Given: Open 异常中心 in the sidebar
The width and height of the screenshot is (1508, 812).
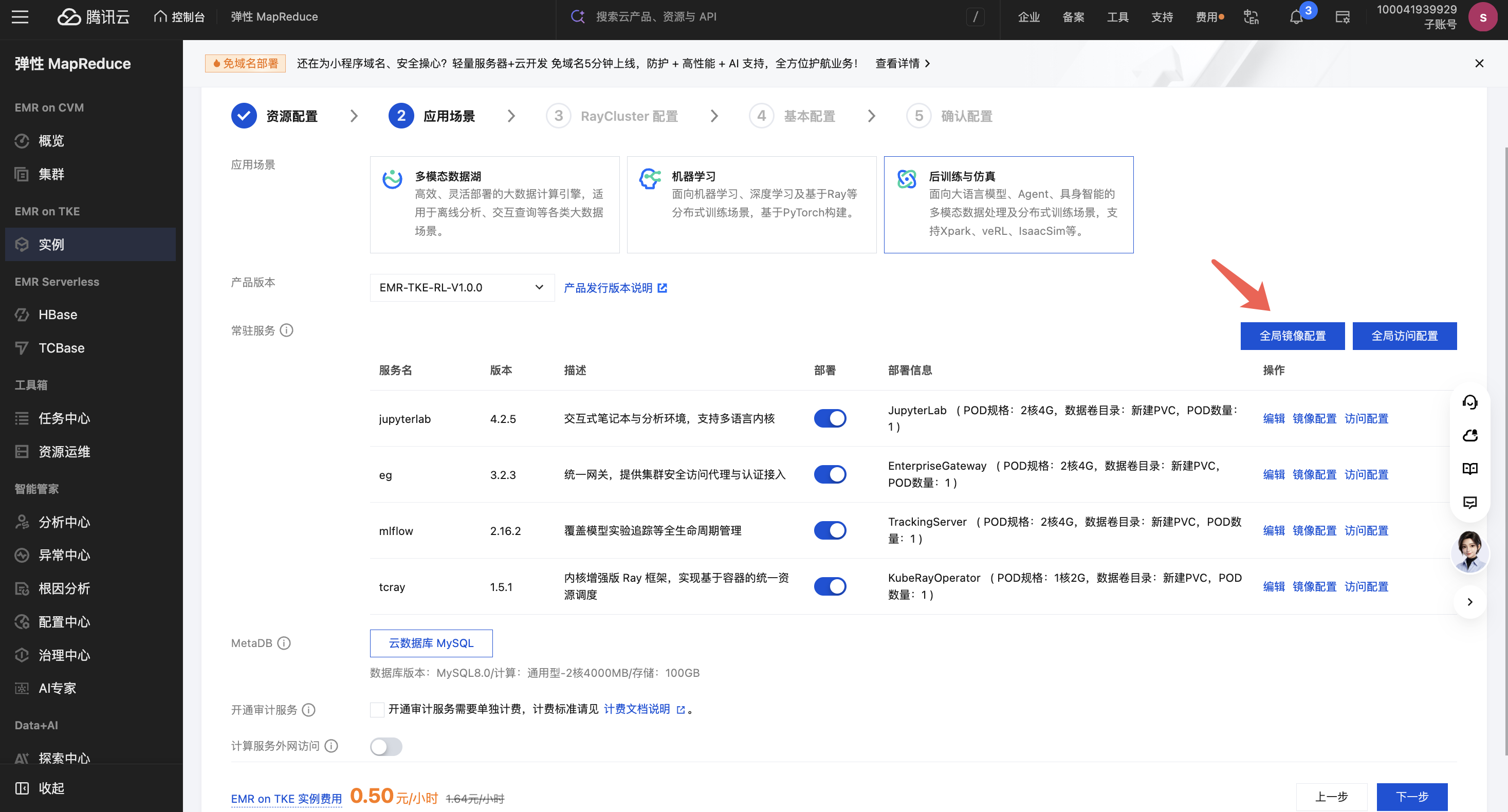Looking at the screenshot, I should [x=90, y=555].
